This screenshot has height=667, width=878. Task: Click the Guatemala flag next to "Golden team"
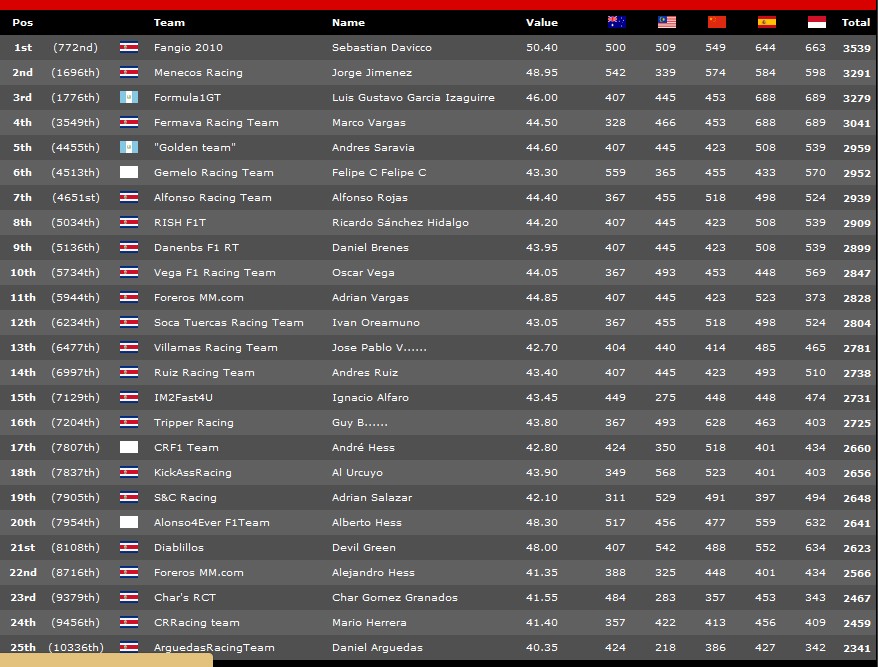pyautogui.click(x=128, y=147)
